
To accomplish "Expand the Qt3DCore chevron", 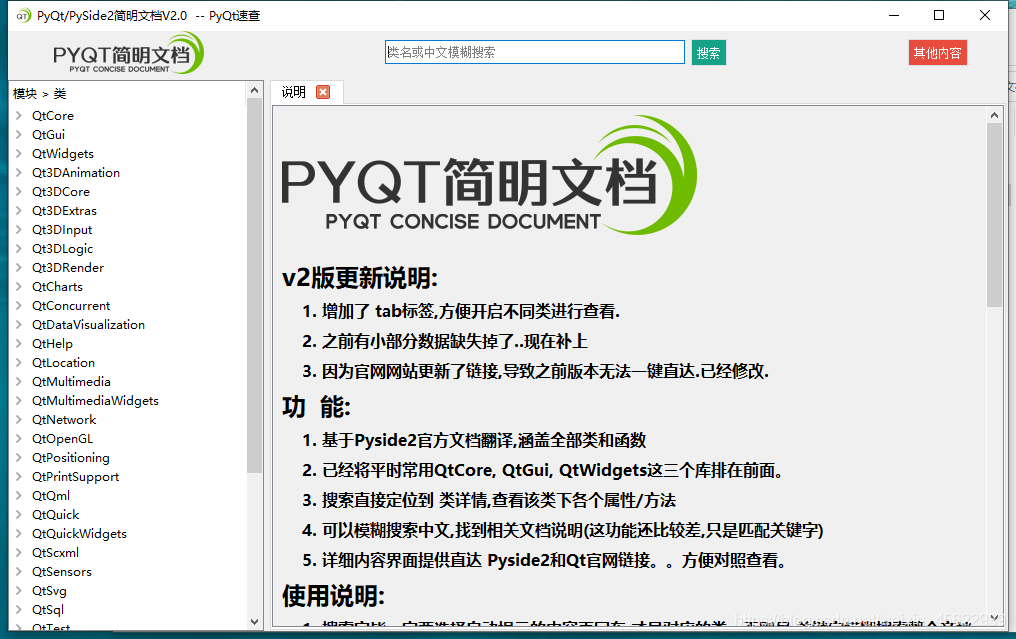I will 19,191.
